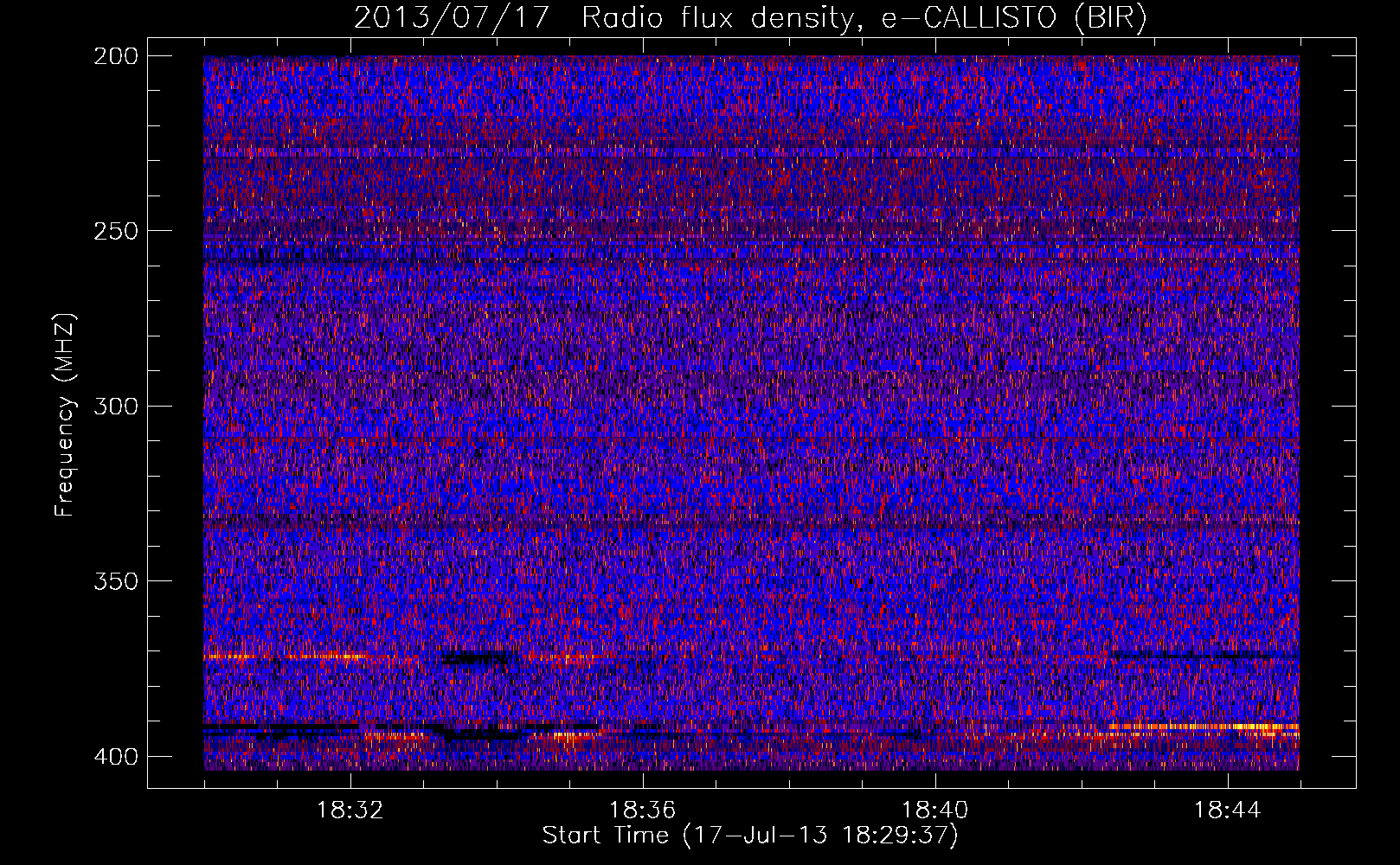Click the 18:36 time tick label
Screen dimensions: 1400x865
tap(643, 811)
